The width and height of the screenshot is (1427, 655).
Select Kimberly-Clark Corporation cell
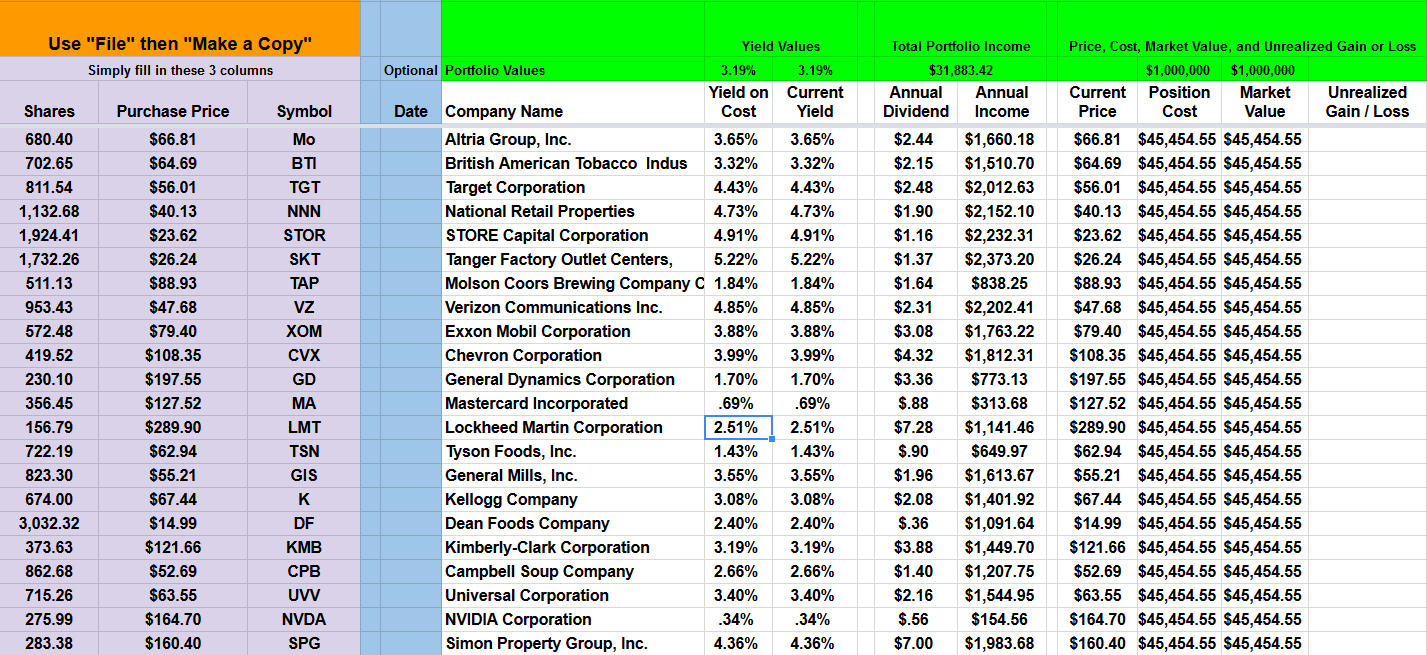pos(573,547)
